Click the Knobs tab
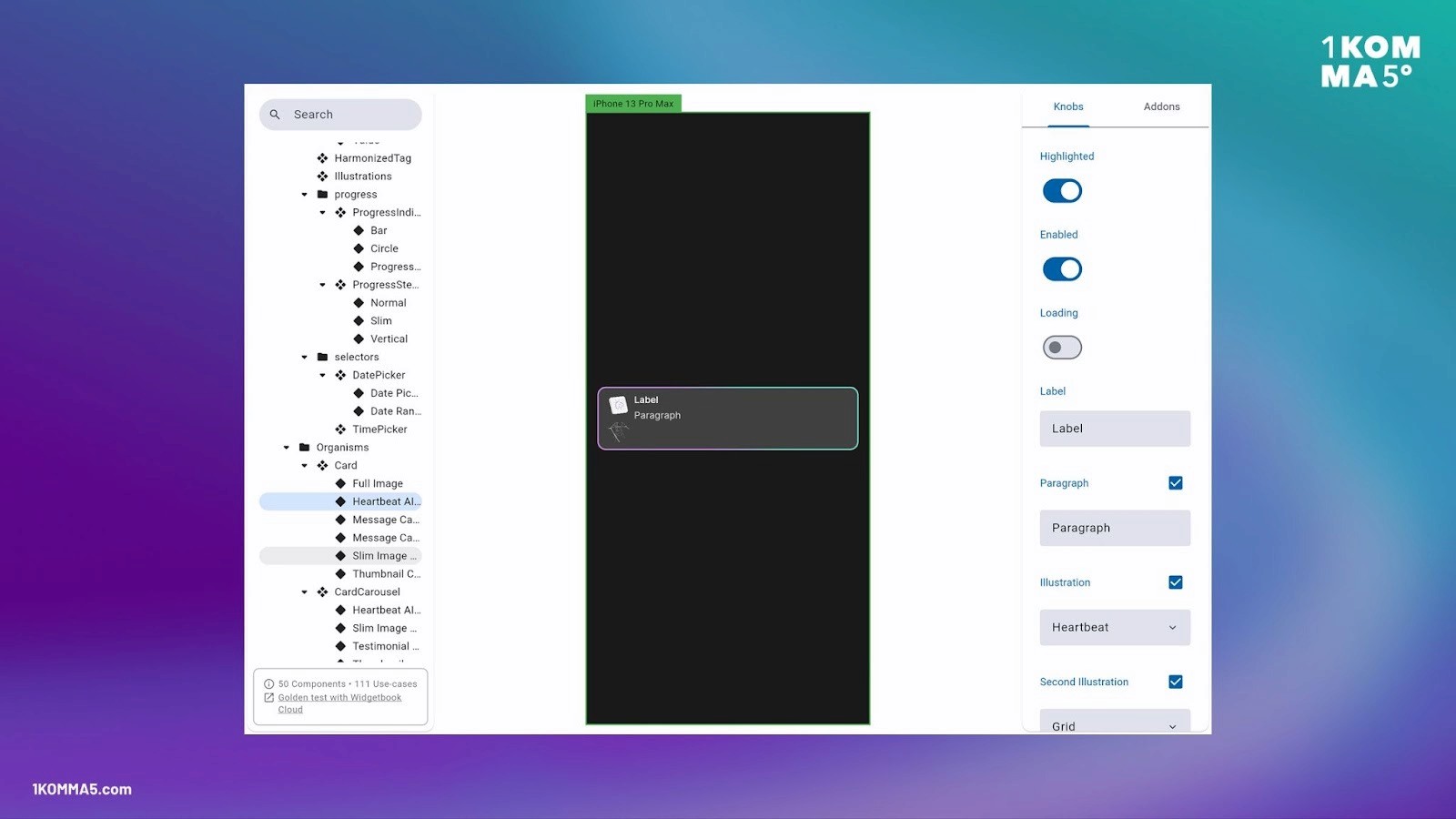 click(x=1067, y=106)
